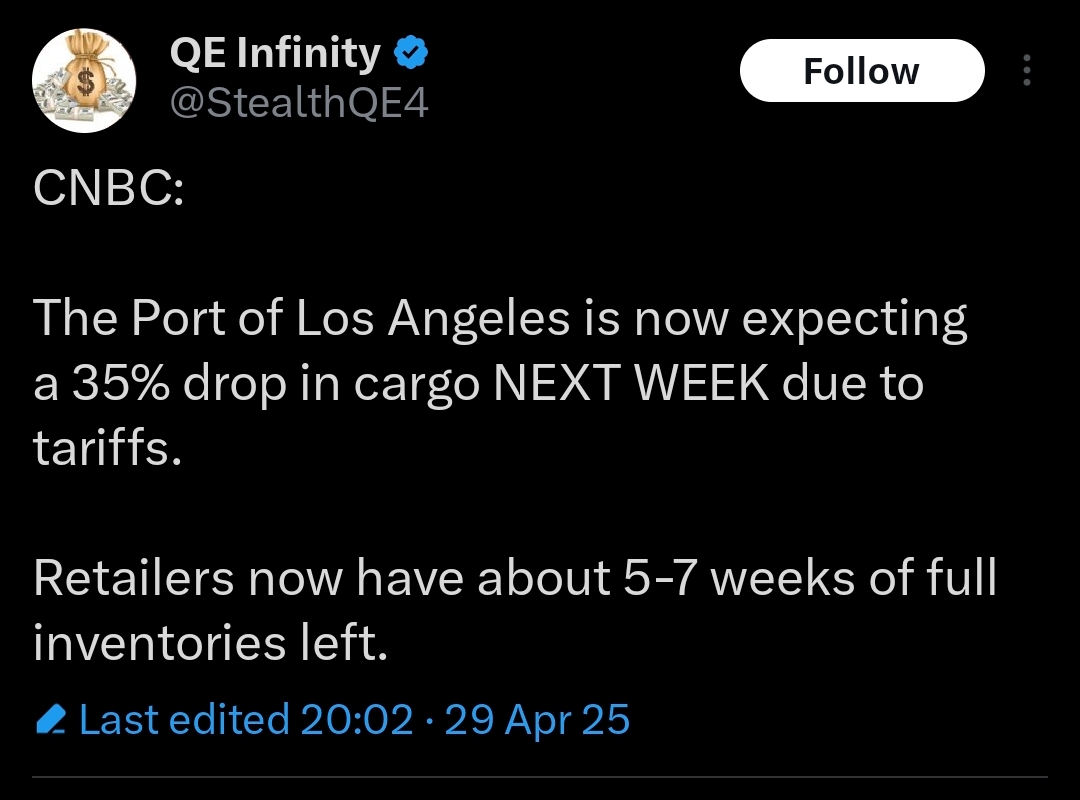Open the QE Infinity display name
1080x800 pixels.
pyautogui.click(x=275, y=53)
